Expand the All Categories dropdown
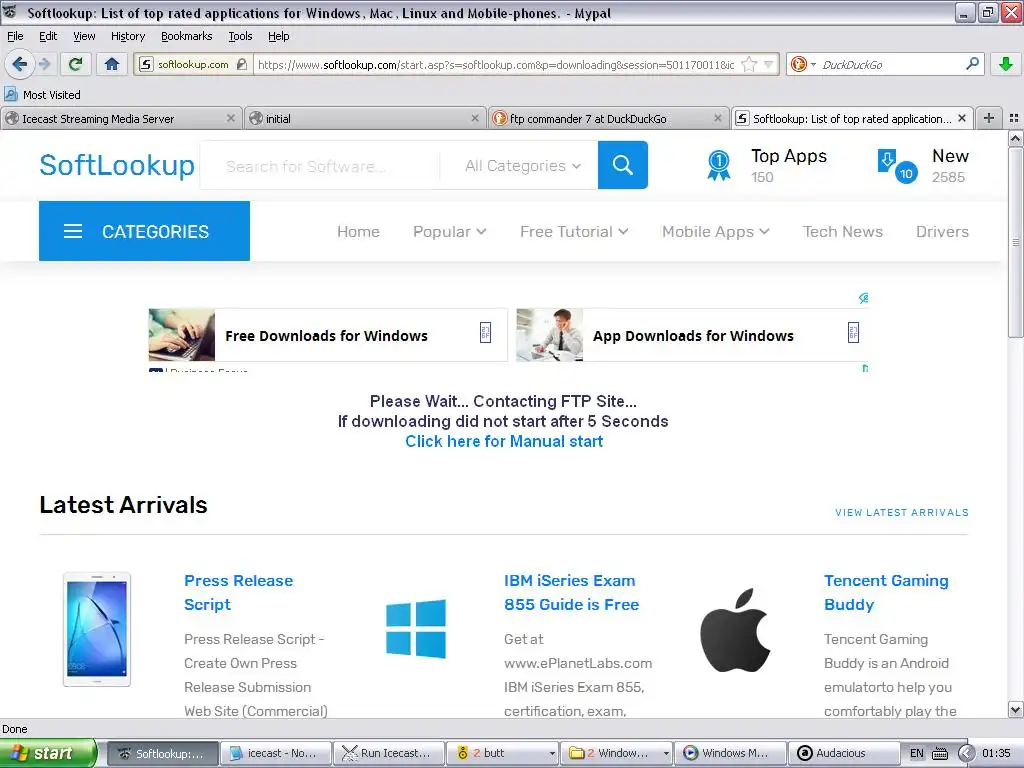The width and height of the screenshot is (1024, 768). click(522, 166)
